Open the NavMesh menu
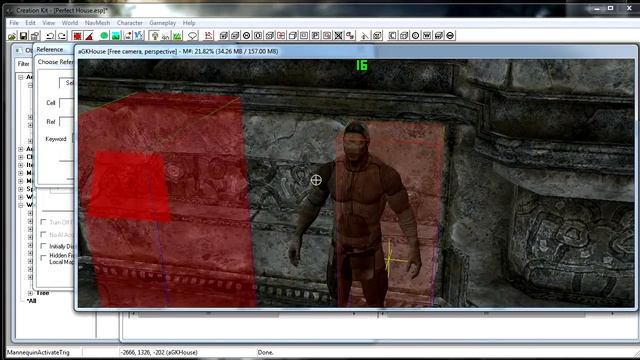The width and height of the screenshot is (640, 360). pyautogui.click(x=97, y=23)
